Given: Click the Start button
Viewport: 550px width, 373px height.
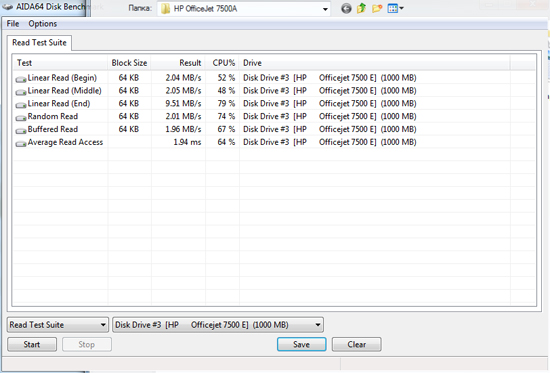Looking at the screenshot, I should [32, 344].
